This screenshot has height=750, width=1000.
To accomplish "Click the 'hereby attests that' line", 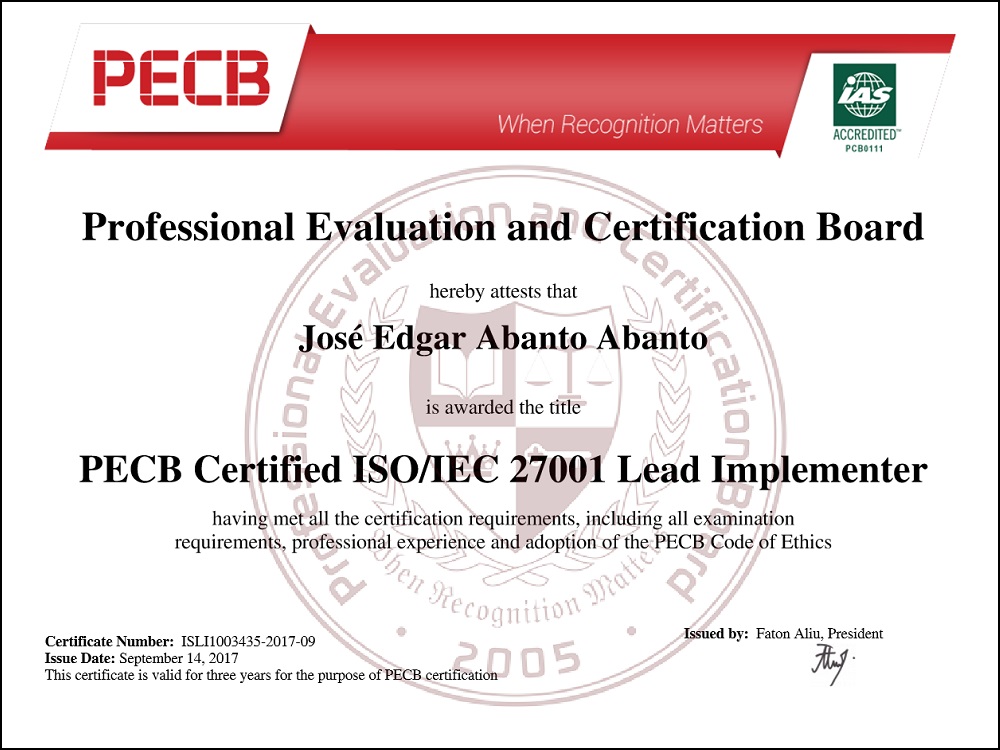I will [x=503, y=291].
